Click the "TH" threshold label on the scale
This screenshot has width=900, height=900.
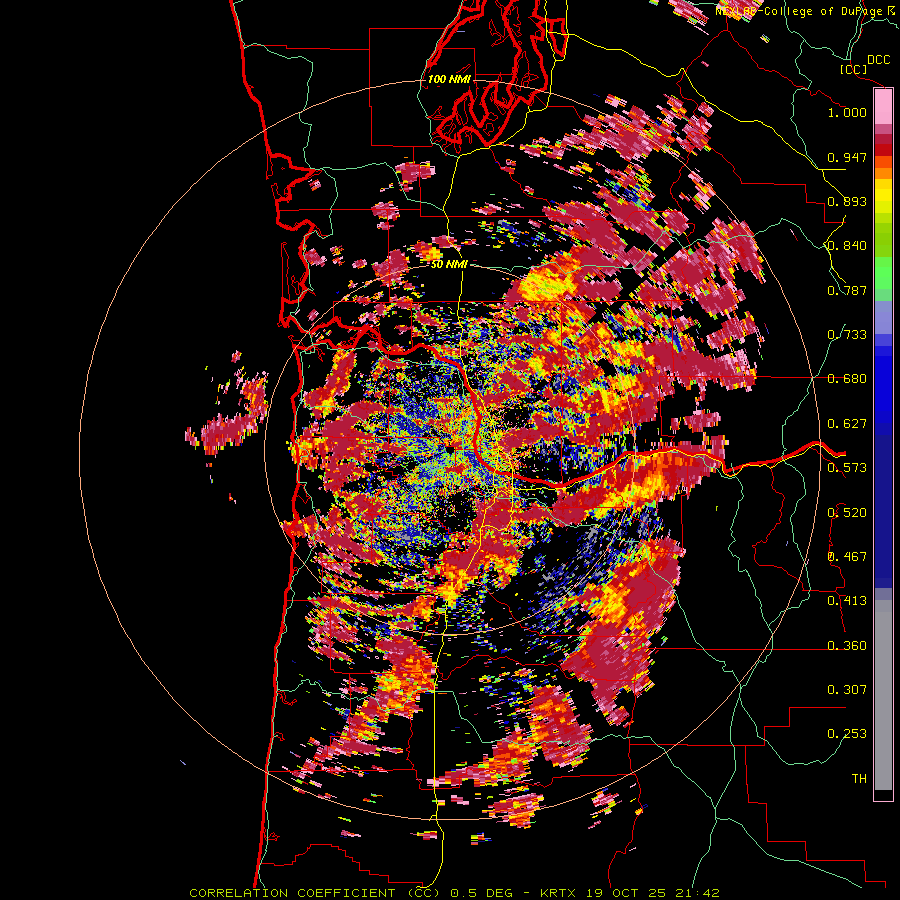[x=859, y=778]
